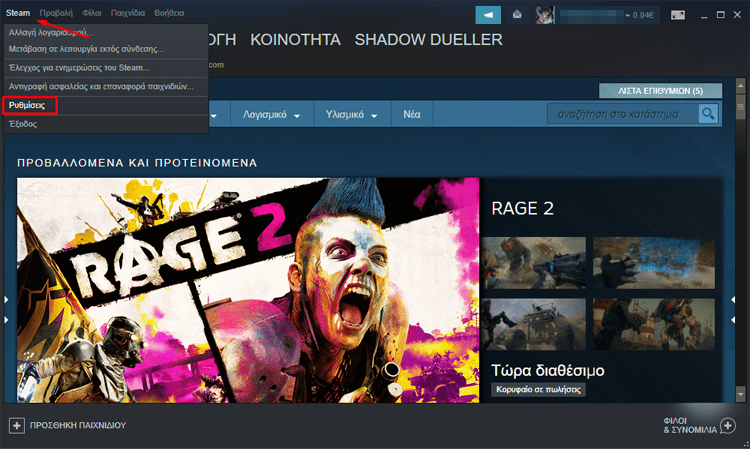Open RAGE 2 screenshot with blue energy blast

point(654,263)
